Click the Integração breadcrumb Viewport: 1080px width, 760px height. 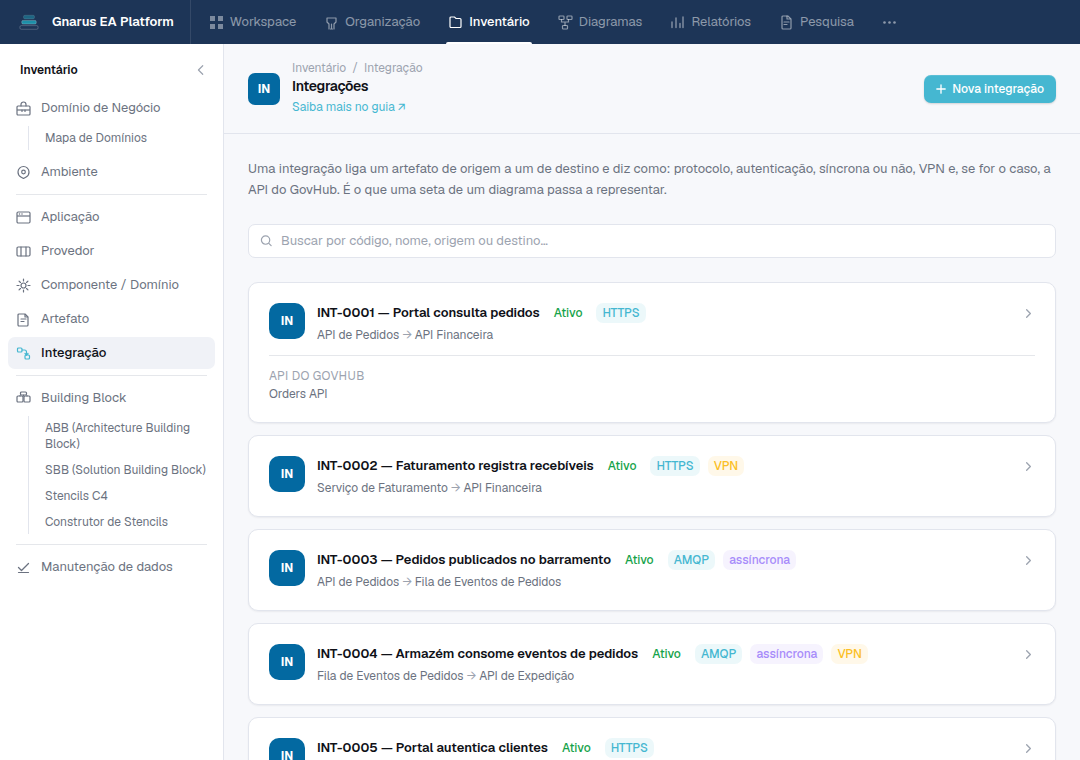[393, 68]
